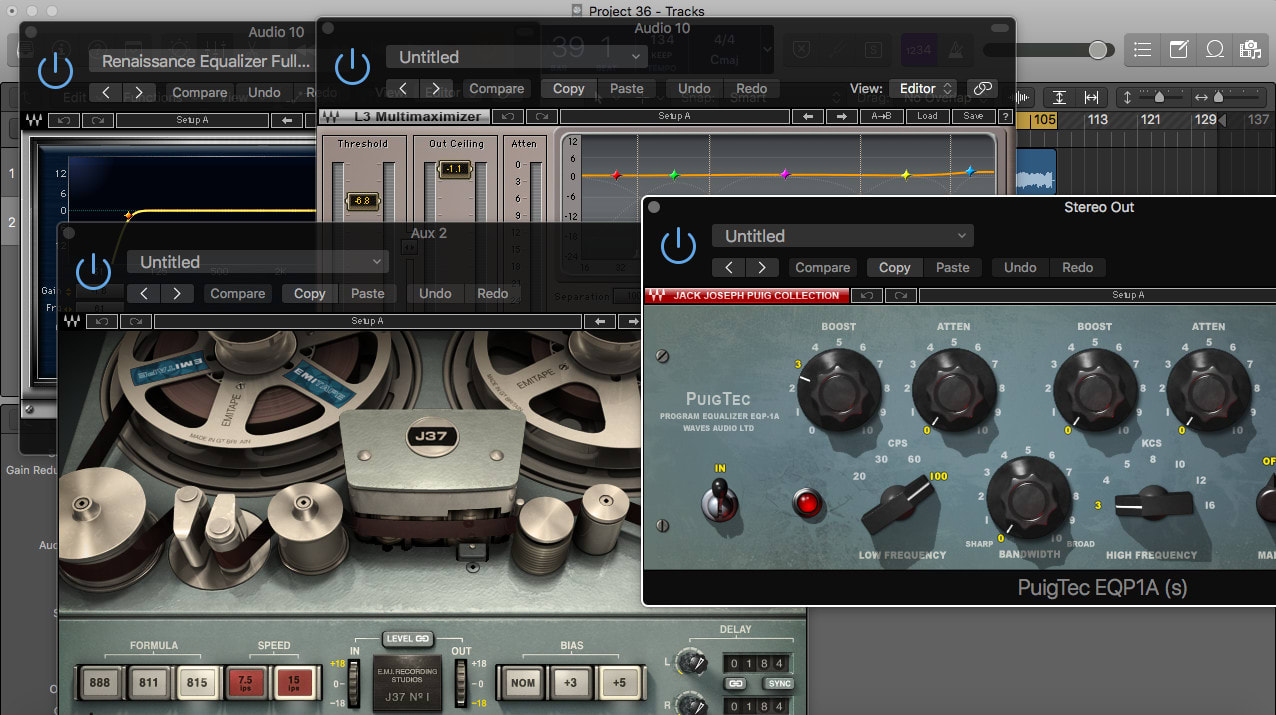This screenshot has width=1276, height=715.
Task: Open the Logic media browser icon
Action: click(x=1249, y=49)
